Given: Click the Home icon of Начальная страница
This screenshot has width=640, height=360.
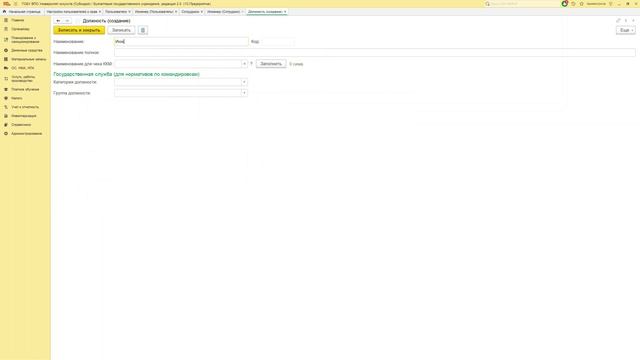Looking at the screenshot, I should point(4,12).
